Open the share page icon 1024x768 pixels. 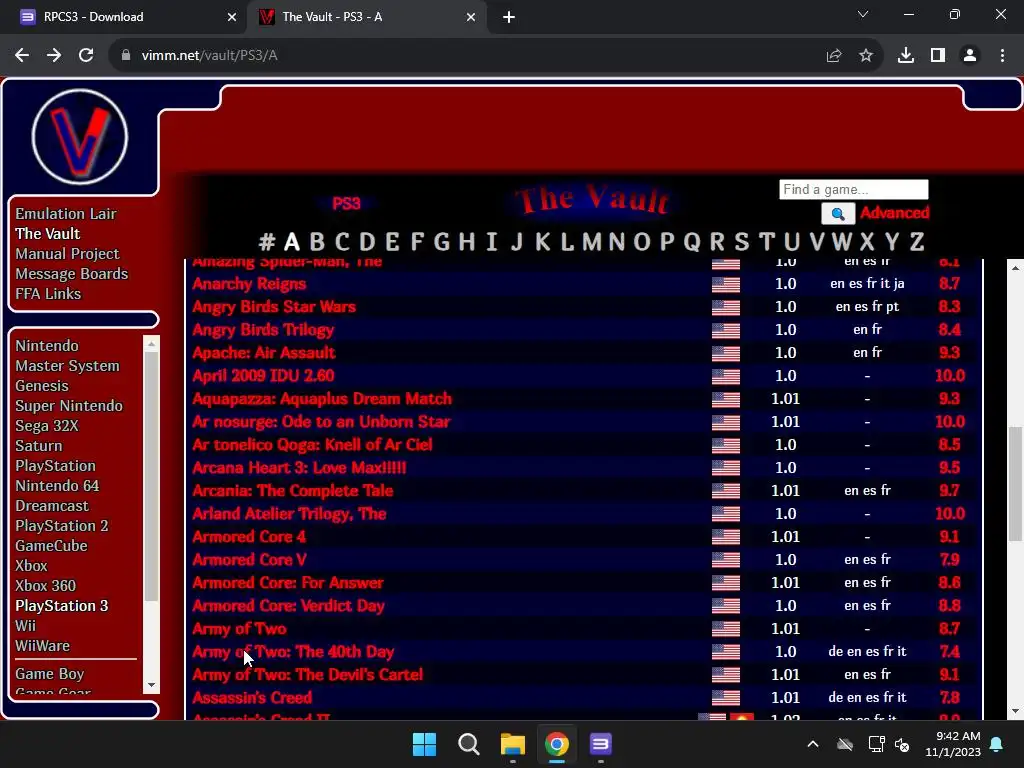tap(834, 56)
